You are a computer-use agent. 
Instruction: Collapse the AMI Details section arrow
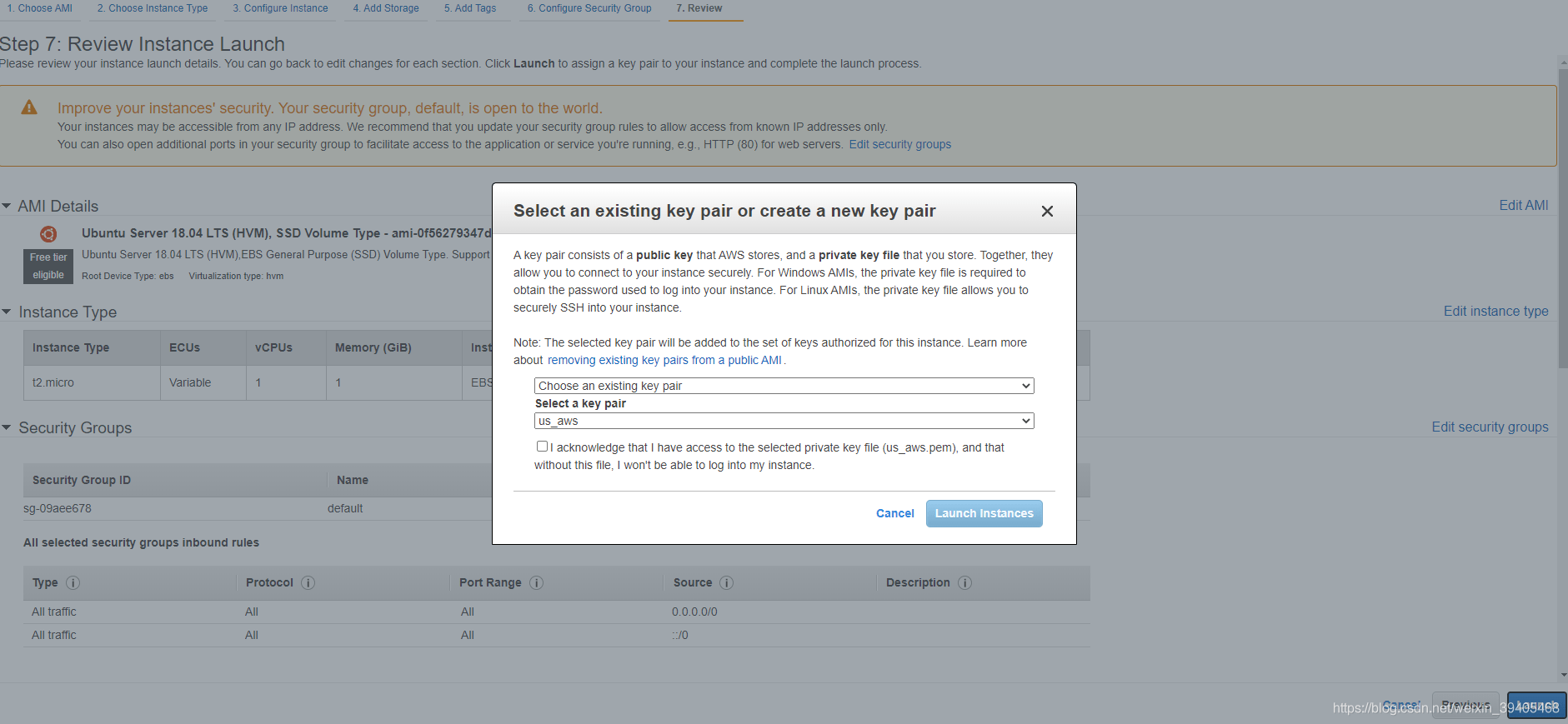coord(7,206)
